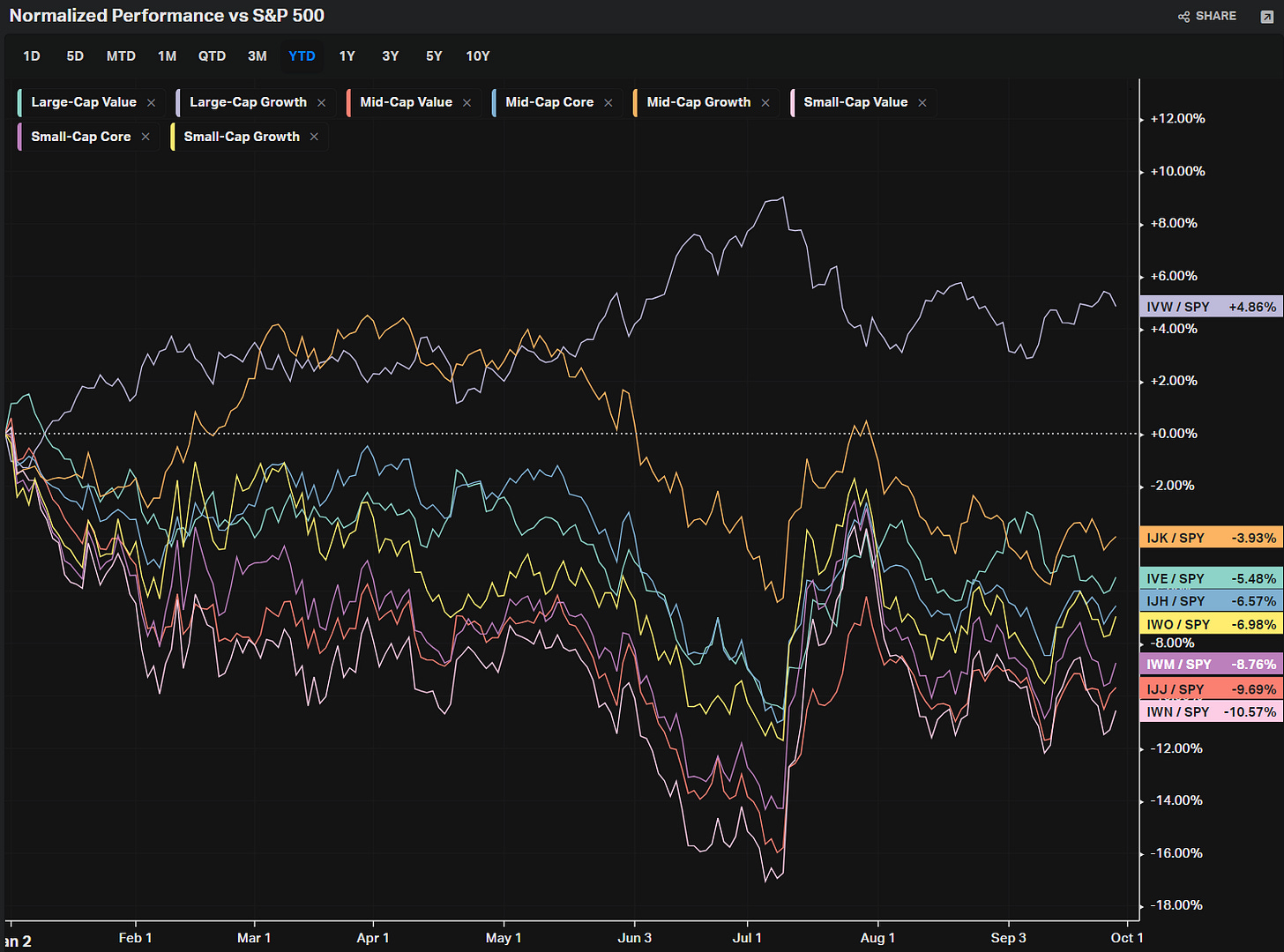Click the Mid-Cap Growth legend label
Image resolution: width=1284 pixels, height=952 pixels.
[698, 102]
